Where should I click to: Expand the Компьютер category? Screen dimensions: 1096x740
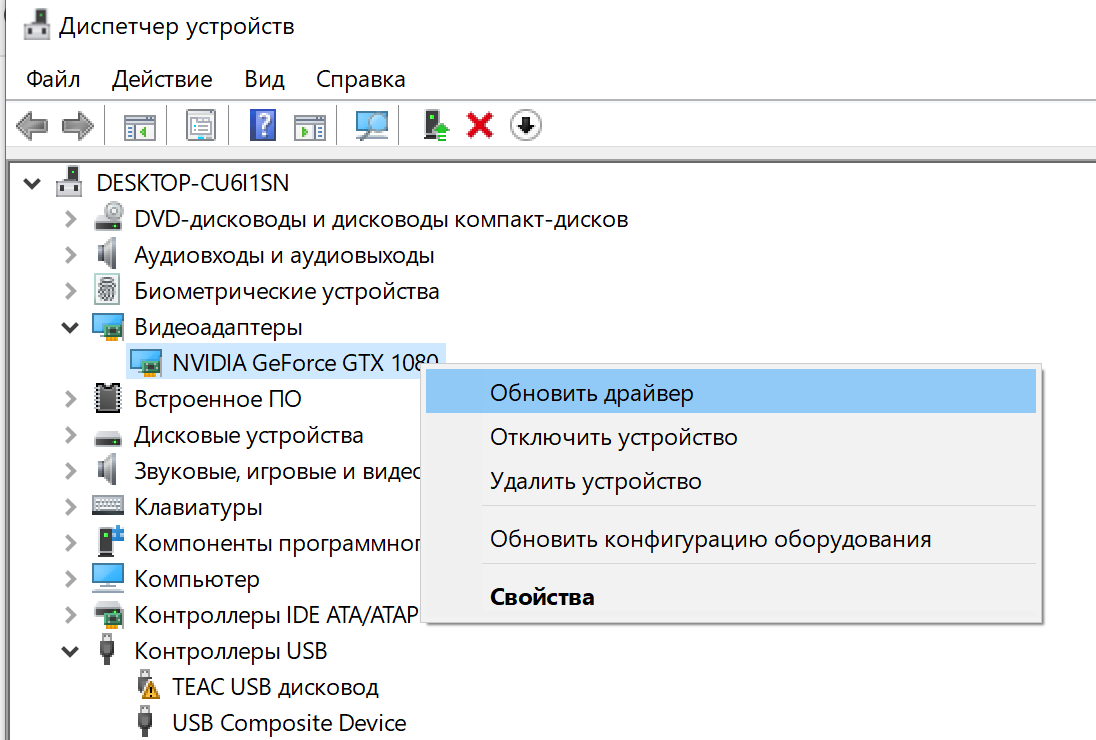71,579
